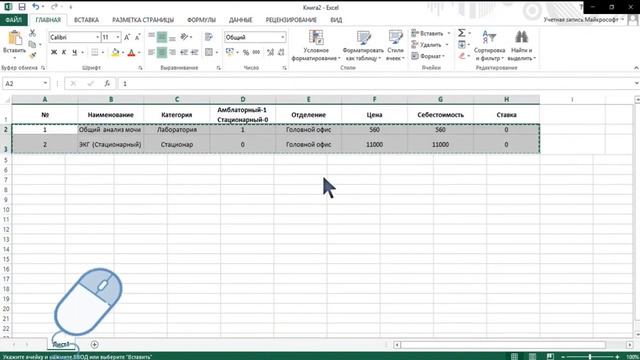Click the Fill down icon
Viewport: 640px width, 360px height.
pyautogui.click(x=462, y=44)
